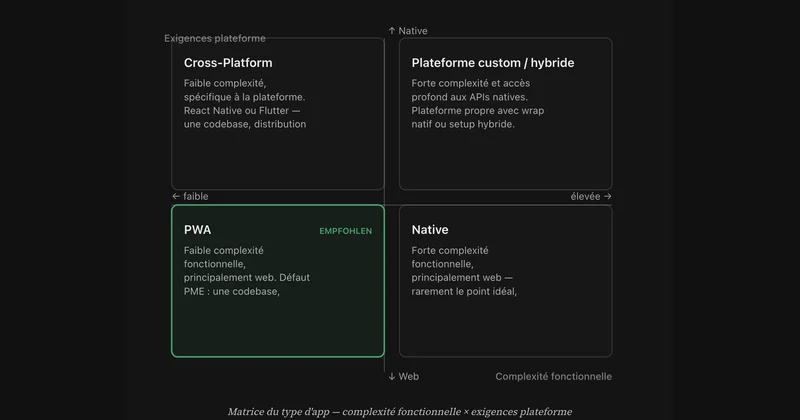Select the Cross-Platform card heading
The height and width of the screenshot is (420, 800).
tap(228, 63)
